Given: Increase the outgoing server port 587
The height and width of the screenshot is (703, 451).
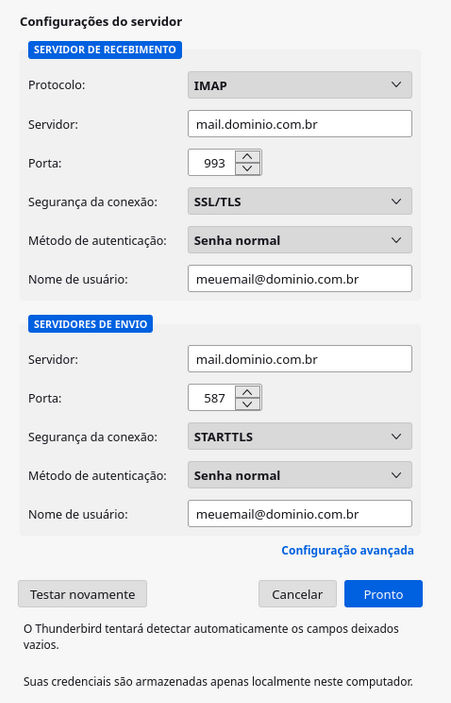Looking at the screenshot, I should [247, 391].
